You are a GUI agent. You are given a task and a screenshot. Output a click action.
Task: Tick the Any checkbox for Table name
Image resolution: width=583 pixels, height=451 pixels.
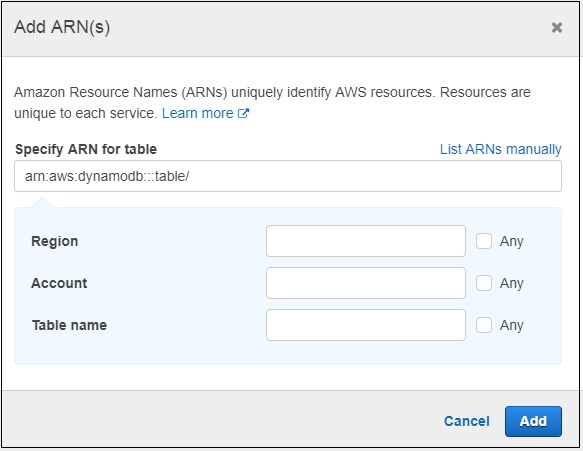(484, 325)
